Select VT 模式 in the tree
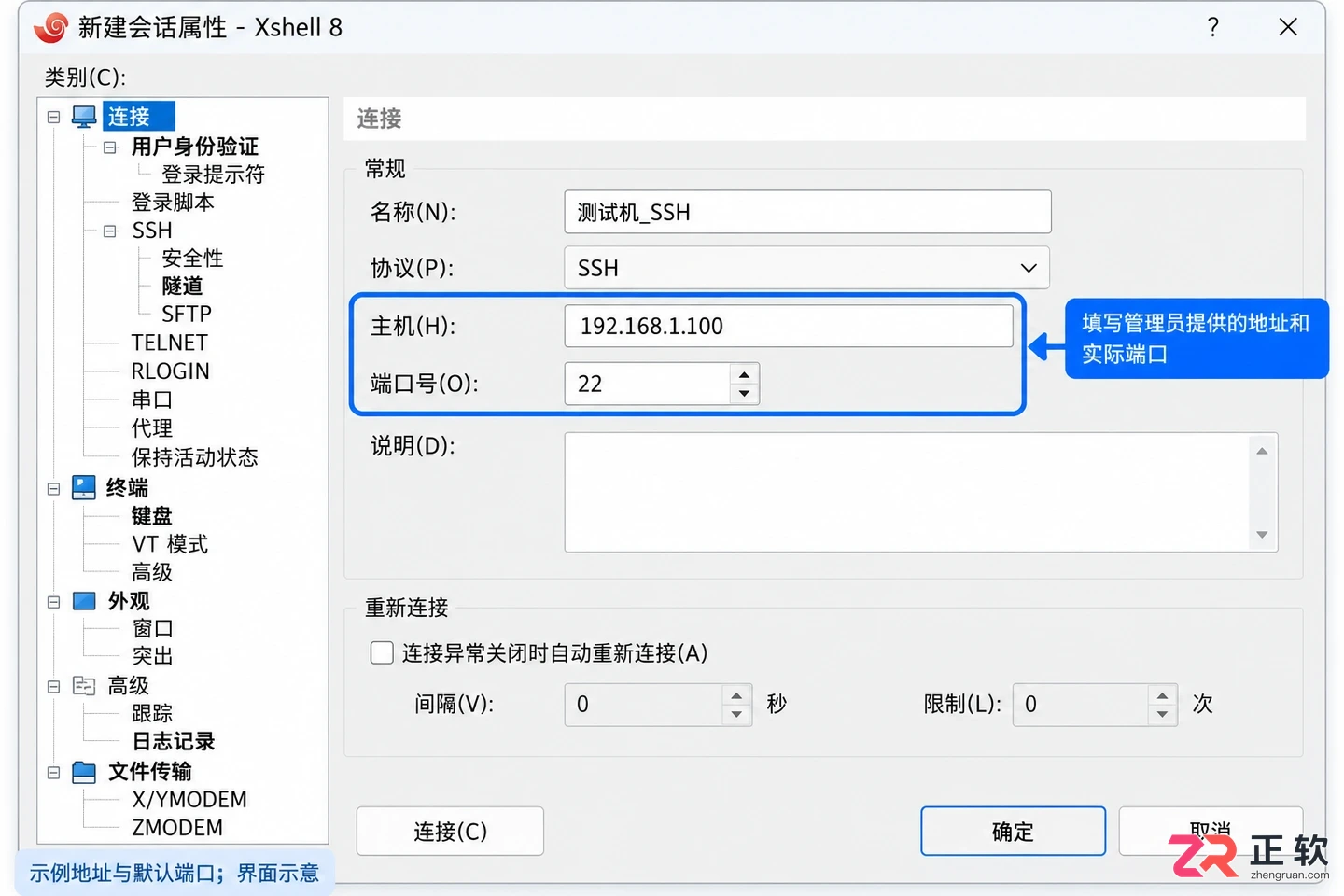This screenshot has width=1344, height=896. click(x=170, y=544)
